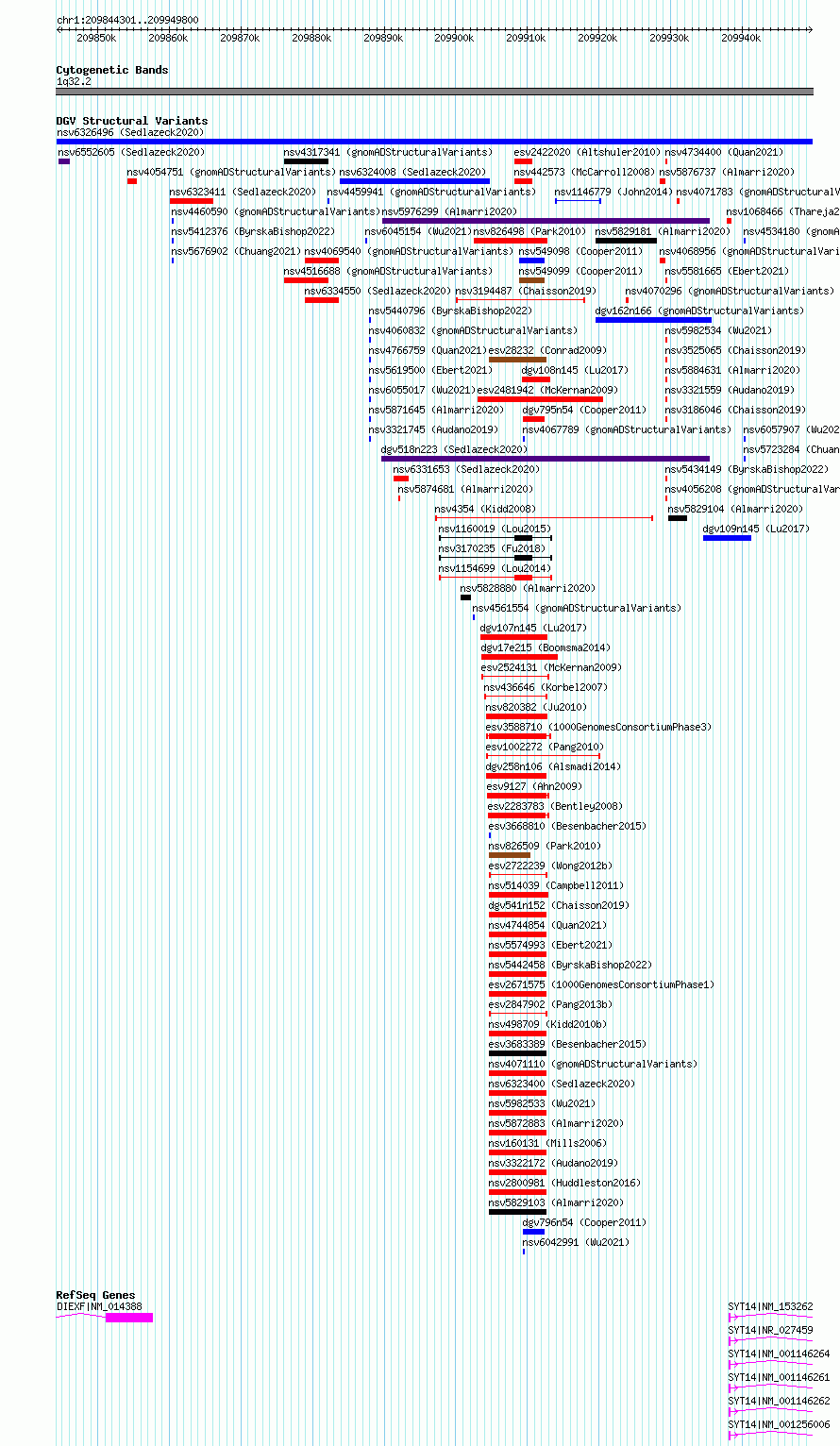The height and width of the screenshot is (1446, 840).
Task: Open the nsv442573 (McCarroll2008) entry
Action: click(583, 172)
